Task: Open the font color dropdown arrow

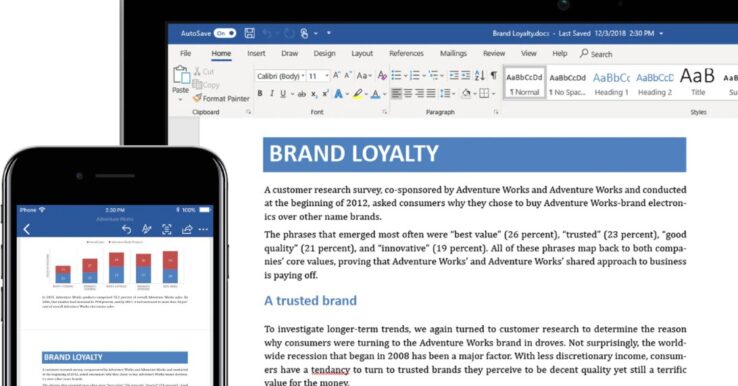Action: pos(384,94)
